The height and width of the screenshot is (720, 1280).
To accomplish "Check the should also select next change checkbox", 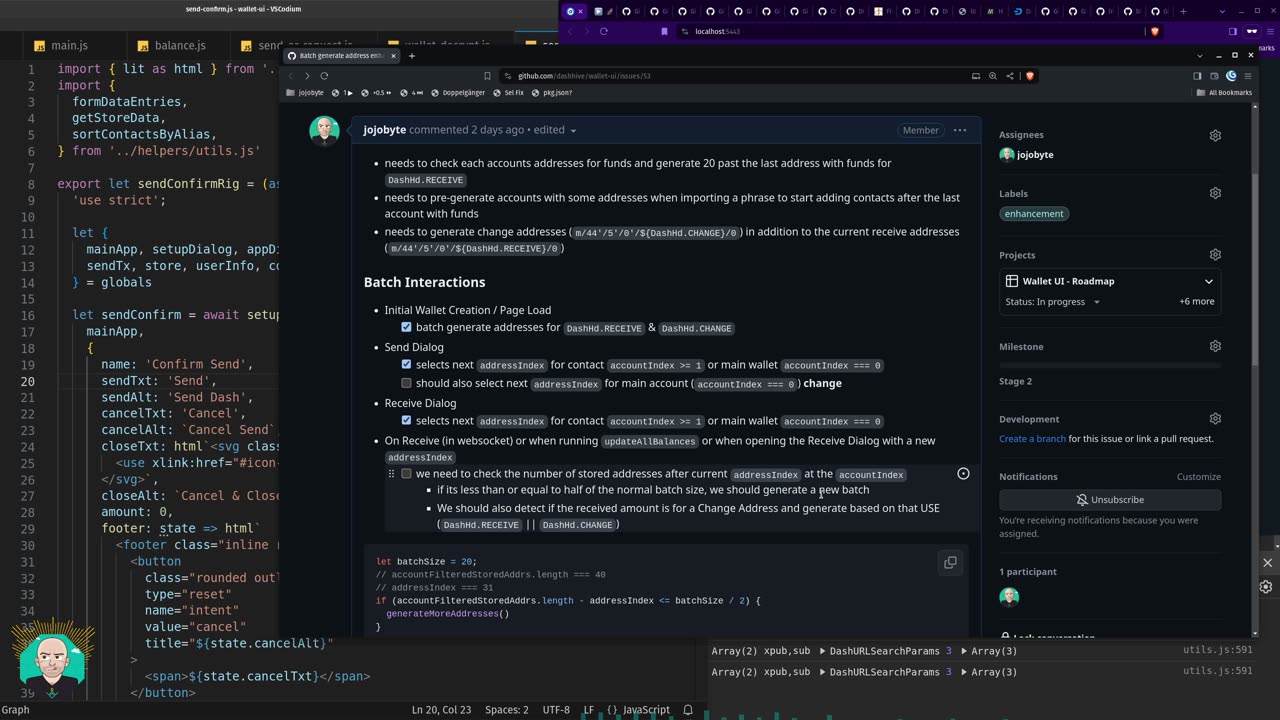I will tap(406, 383).
